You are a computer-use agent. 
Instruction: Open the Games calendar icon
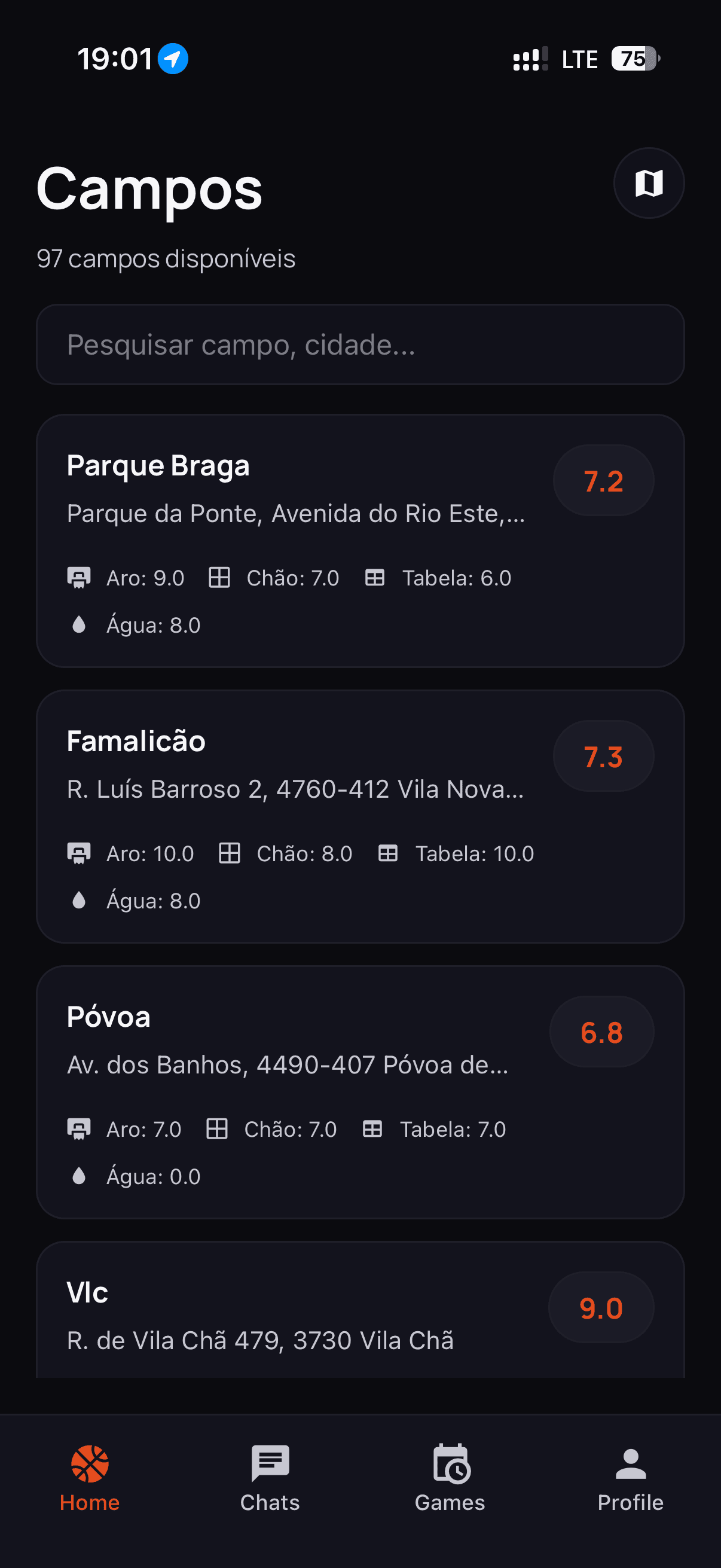pyautogui.click(x=451, y=1463)
